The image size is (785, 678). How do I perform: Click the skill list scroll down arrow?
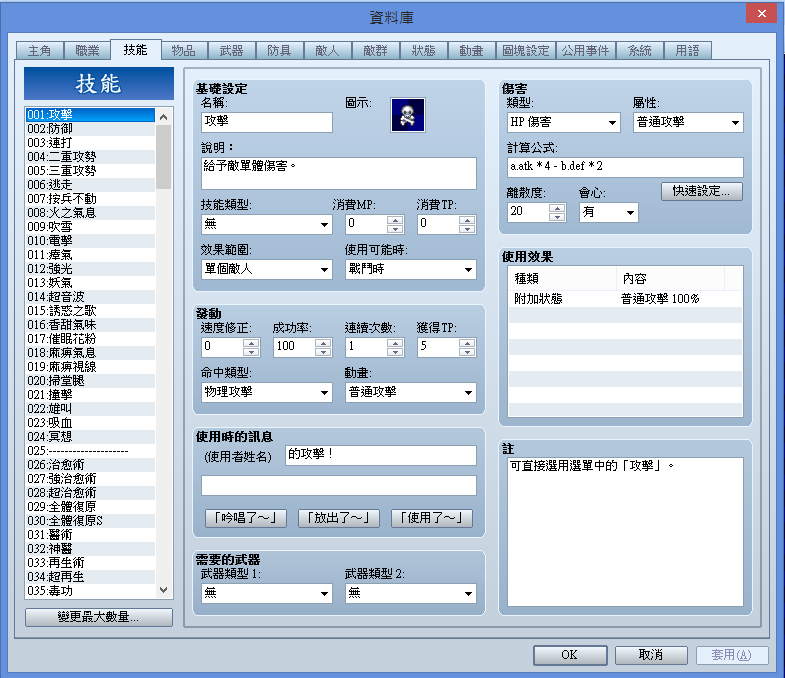(163, 590)
